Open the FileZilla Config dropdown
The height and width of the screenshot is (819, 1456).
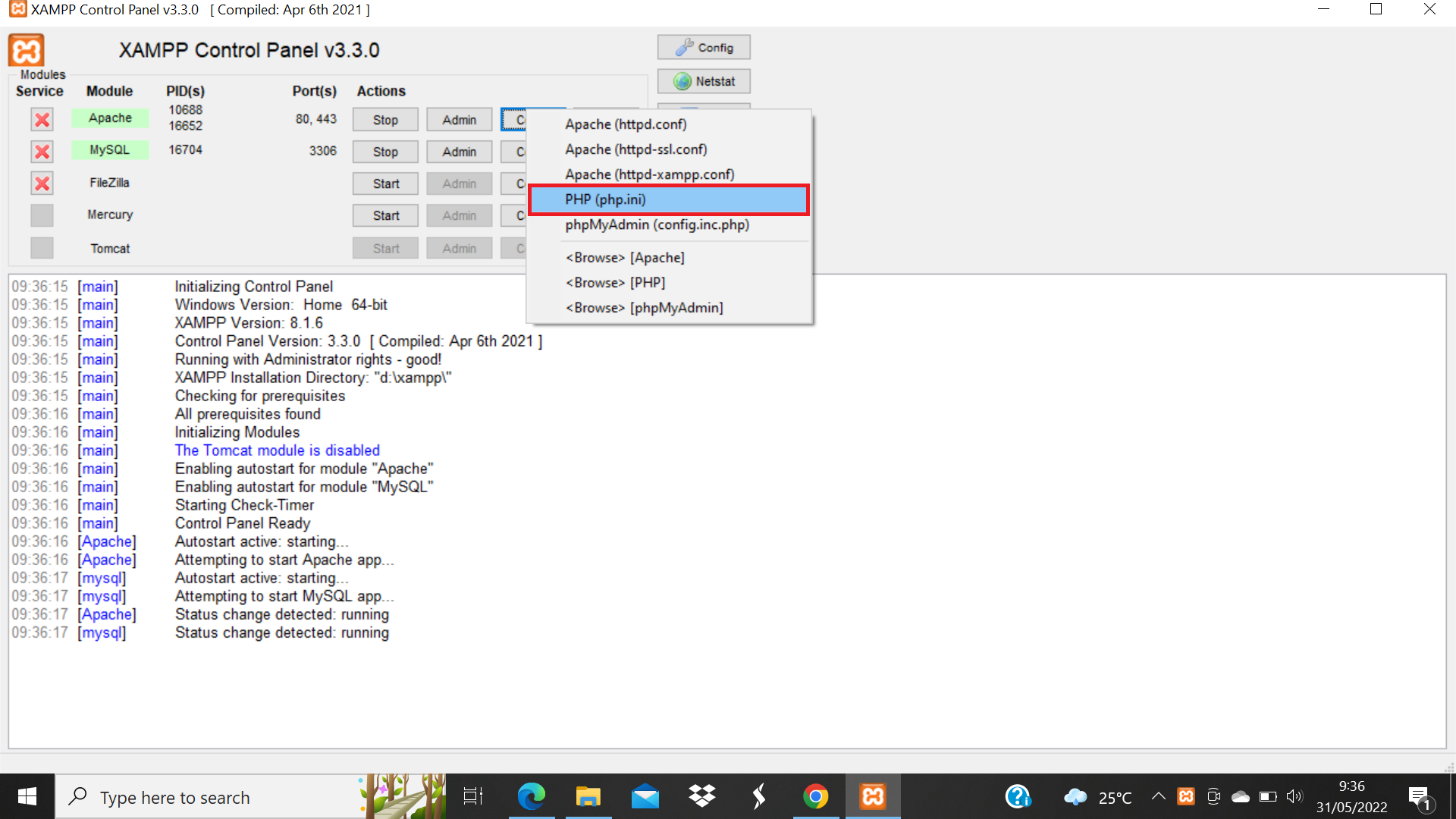[514, 184]
